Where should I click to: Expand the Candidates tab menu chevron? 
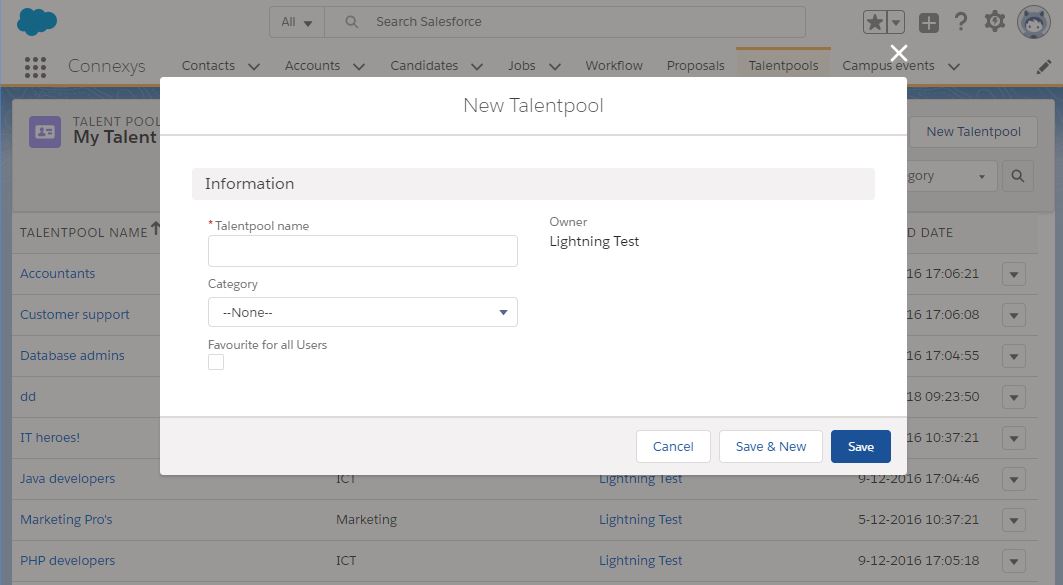pyautogui.click(x=477, y=66)
